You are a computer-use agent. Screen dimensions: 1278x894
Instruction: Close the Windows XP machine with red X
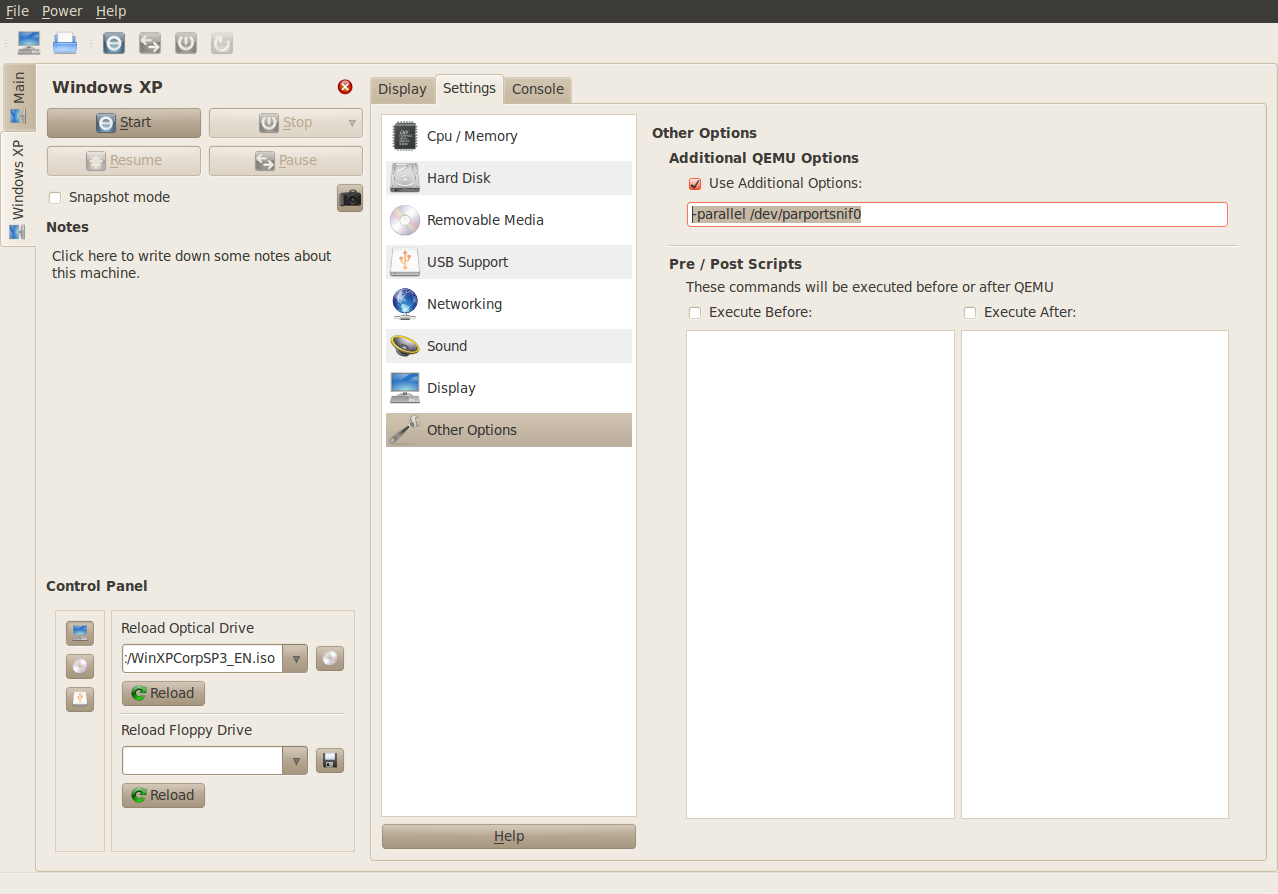tap(345, 87)
